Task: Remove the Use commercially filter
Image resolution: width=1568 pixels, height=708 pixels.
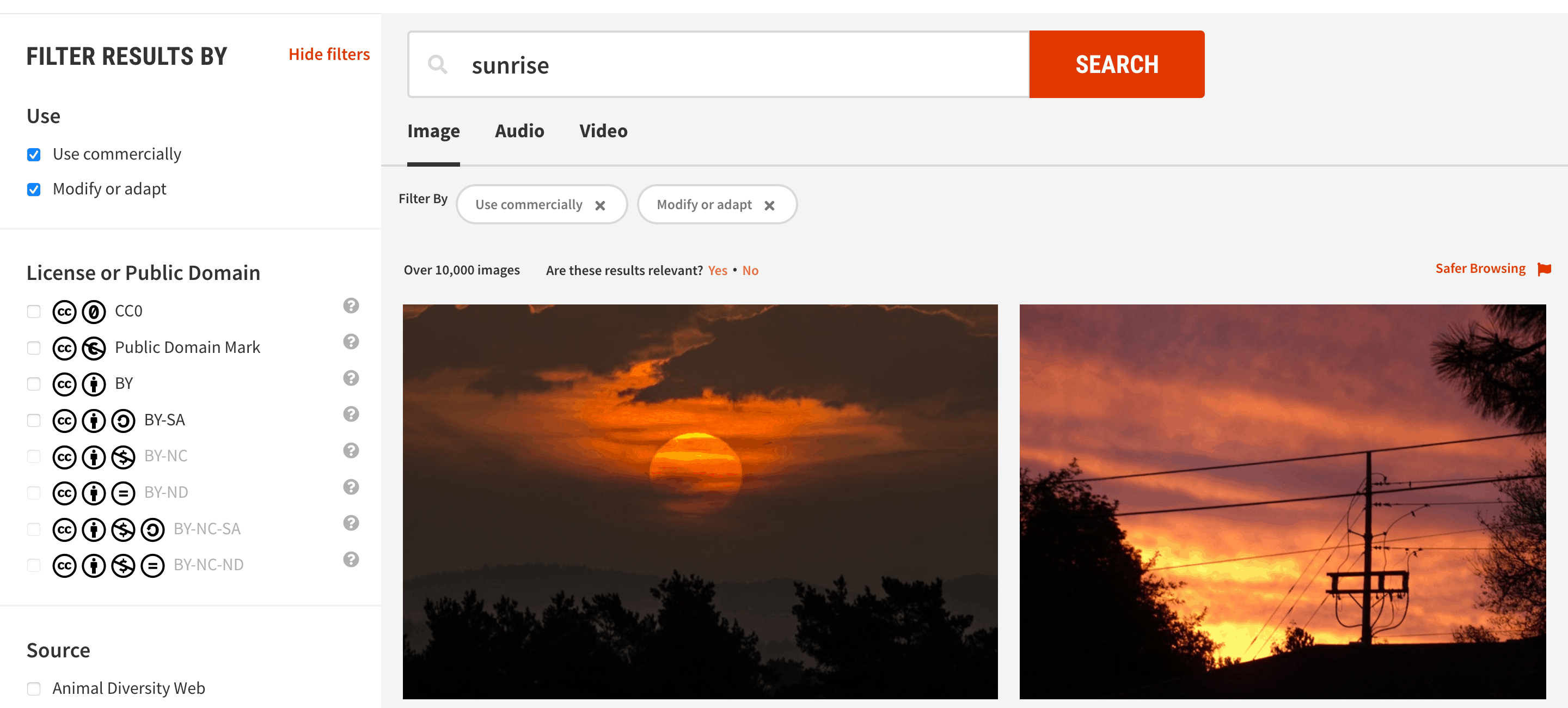Action: pyautogui.click(x=601, y=204)
